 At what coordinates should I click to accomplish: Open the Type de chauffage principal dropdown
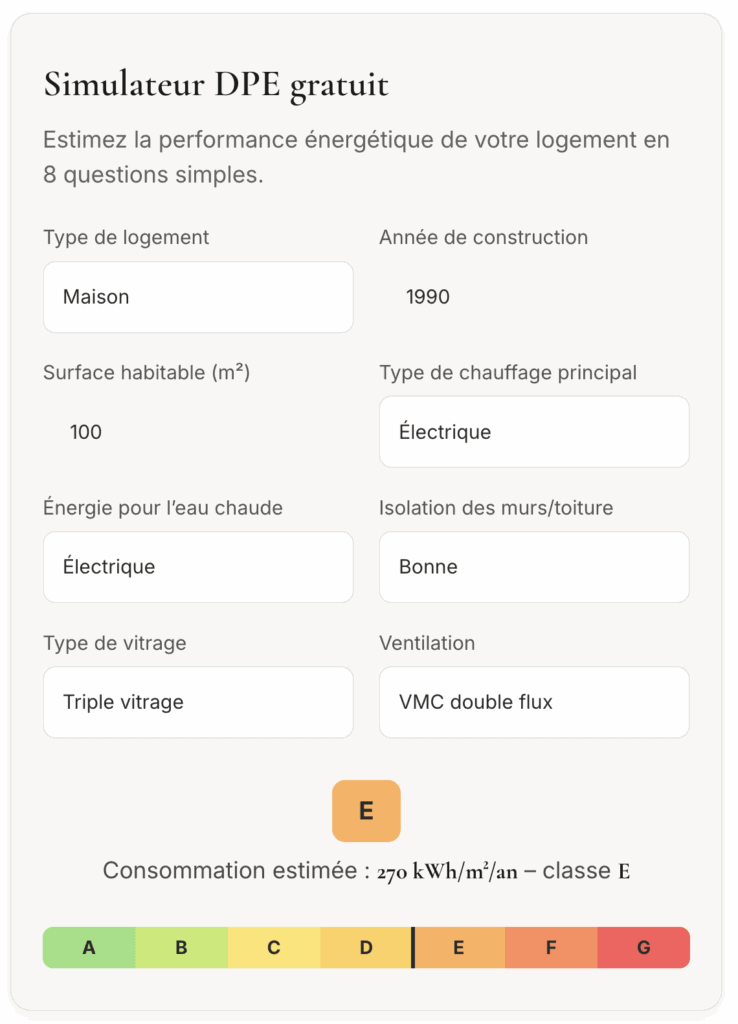point(533,432)
